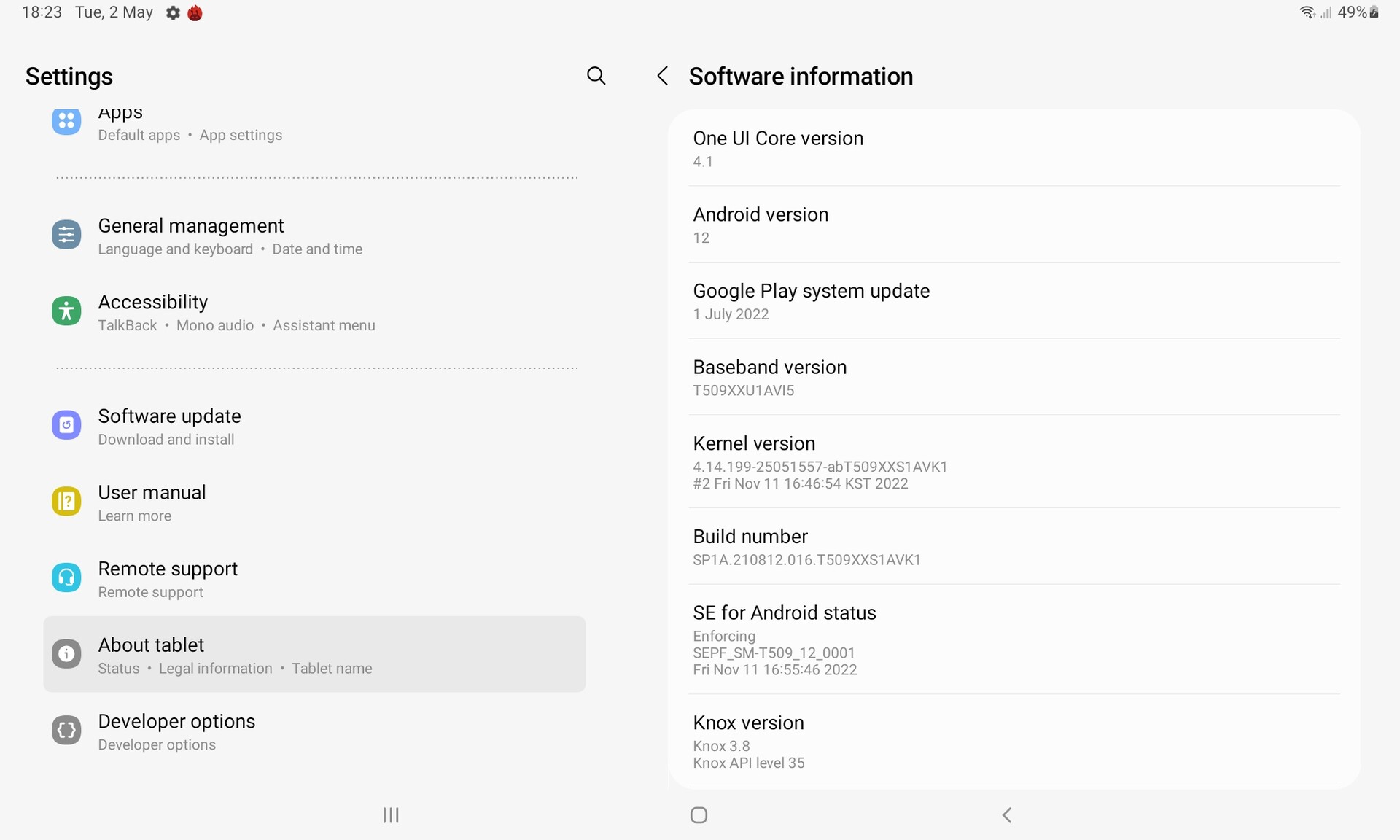The width and height of the screenshot is (1400, 840).
Task: Go back using the Software information arrow
Action: pos(662,76)
